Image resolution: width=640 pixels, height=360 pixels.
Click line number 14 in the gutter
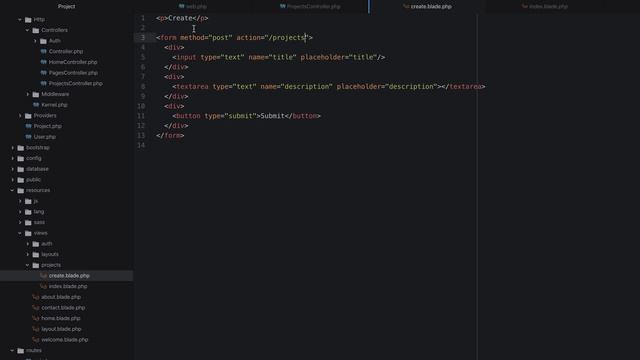(x=141, y=145)
